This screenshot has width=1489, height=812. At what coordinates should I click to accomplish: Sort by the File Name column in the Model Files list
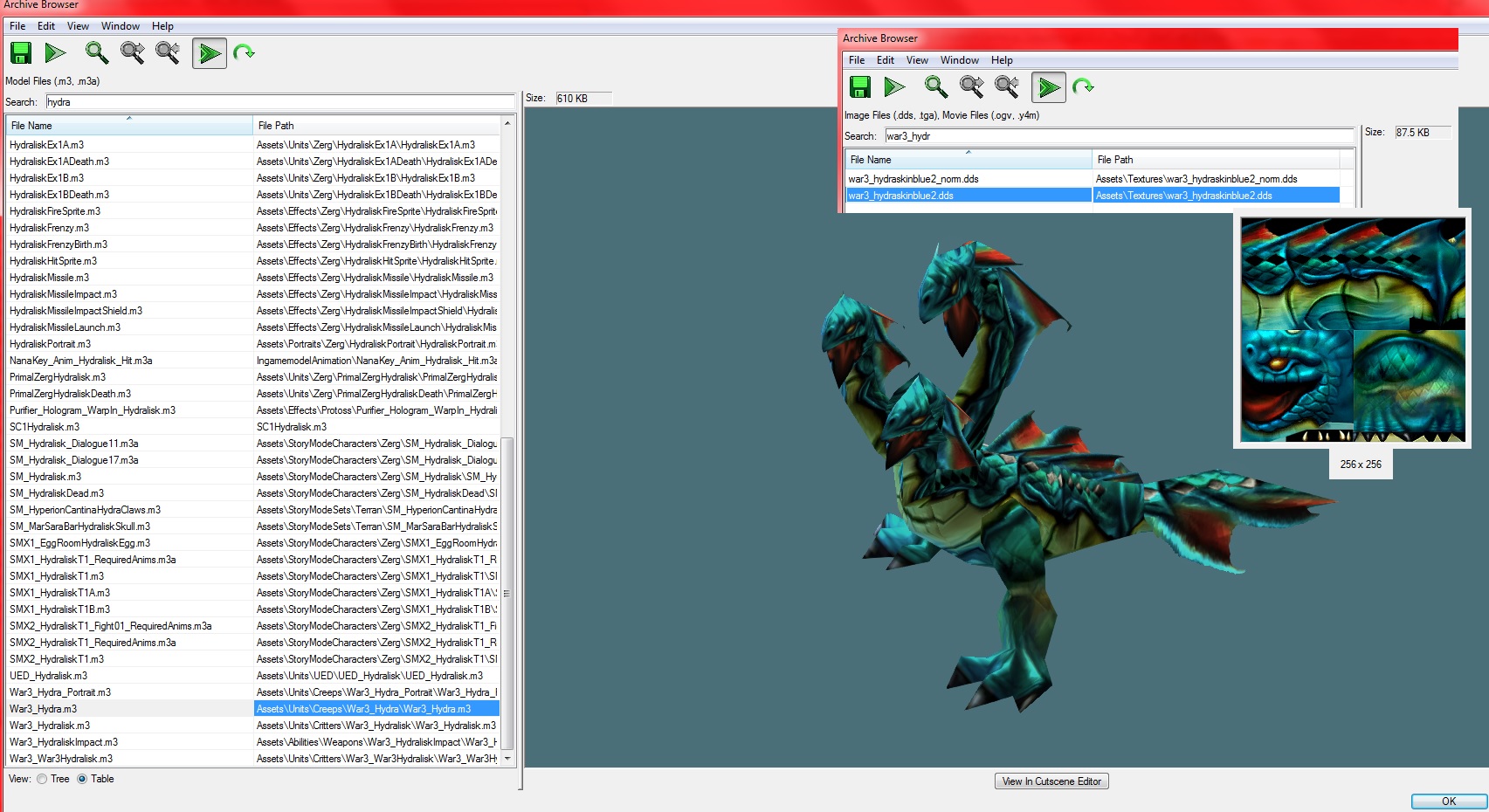point(129,126)
